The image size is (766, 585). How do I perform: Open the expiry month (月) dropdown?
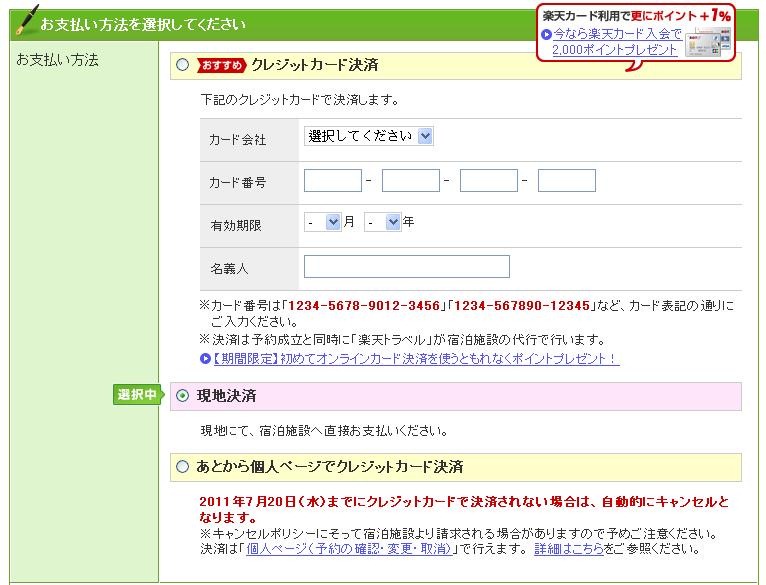322,222
